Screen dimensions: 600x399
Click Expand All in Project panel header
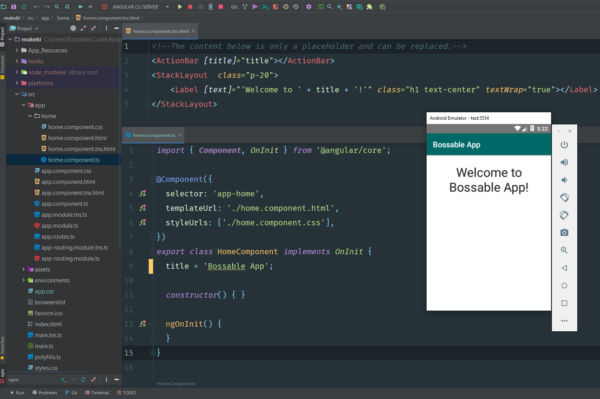(83, 28)
